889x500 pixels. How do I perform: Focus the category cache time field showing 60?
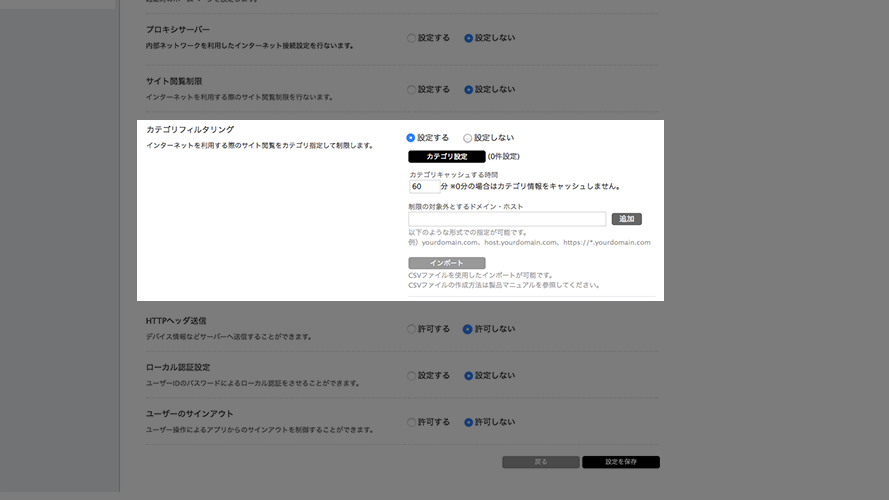[424, 187]
